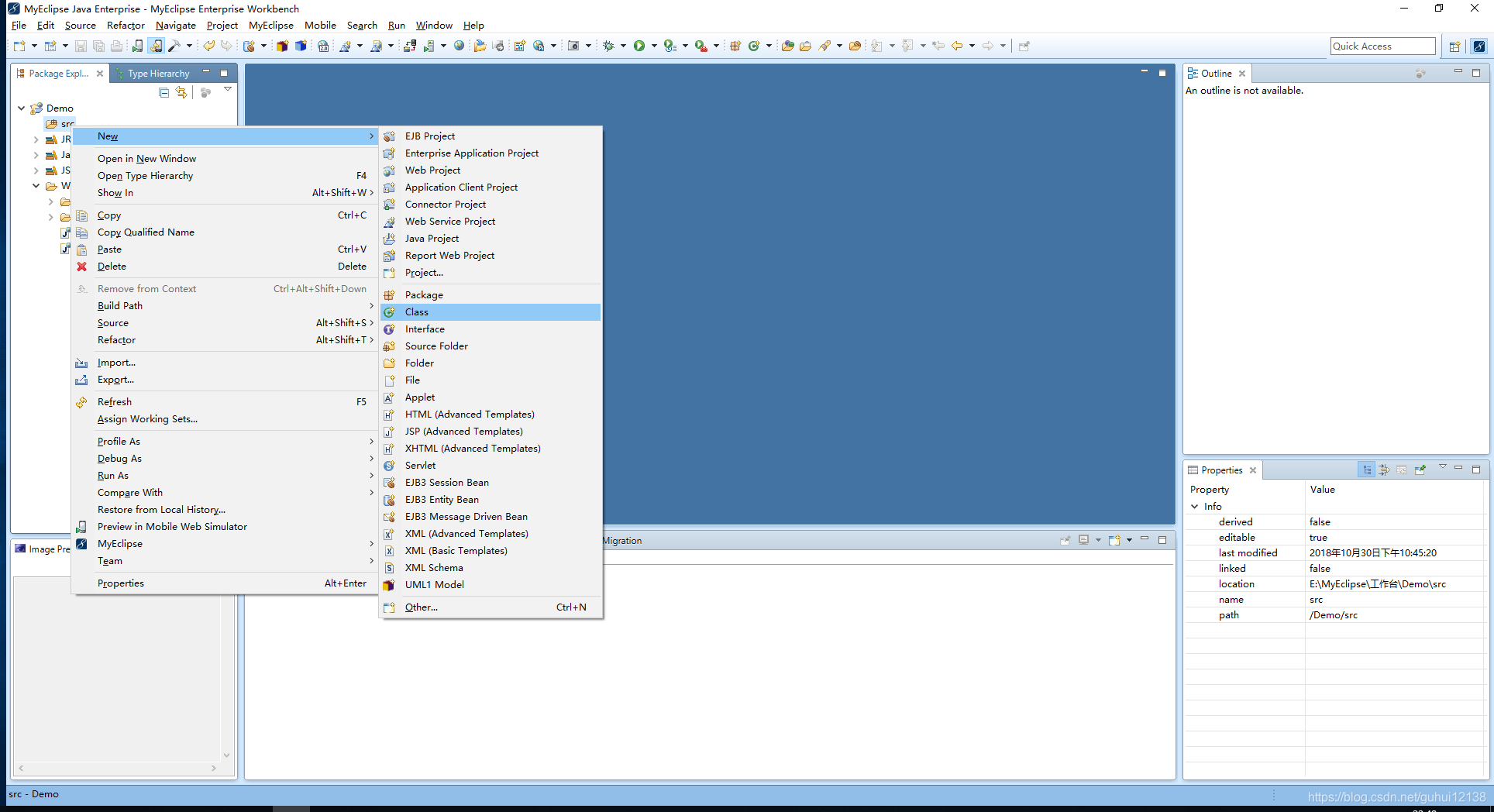Click Collapse All in Package Explorer
The width and height of the screenshot is (1494, 812).
pyautogui.click(x=164, y=92)
